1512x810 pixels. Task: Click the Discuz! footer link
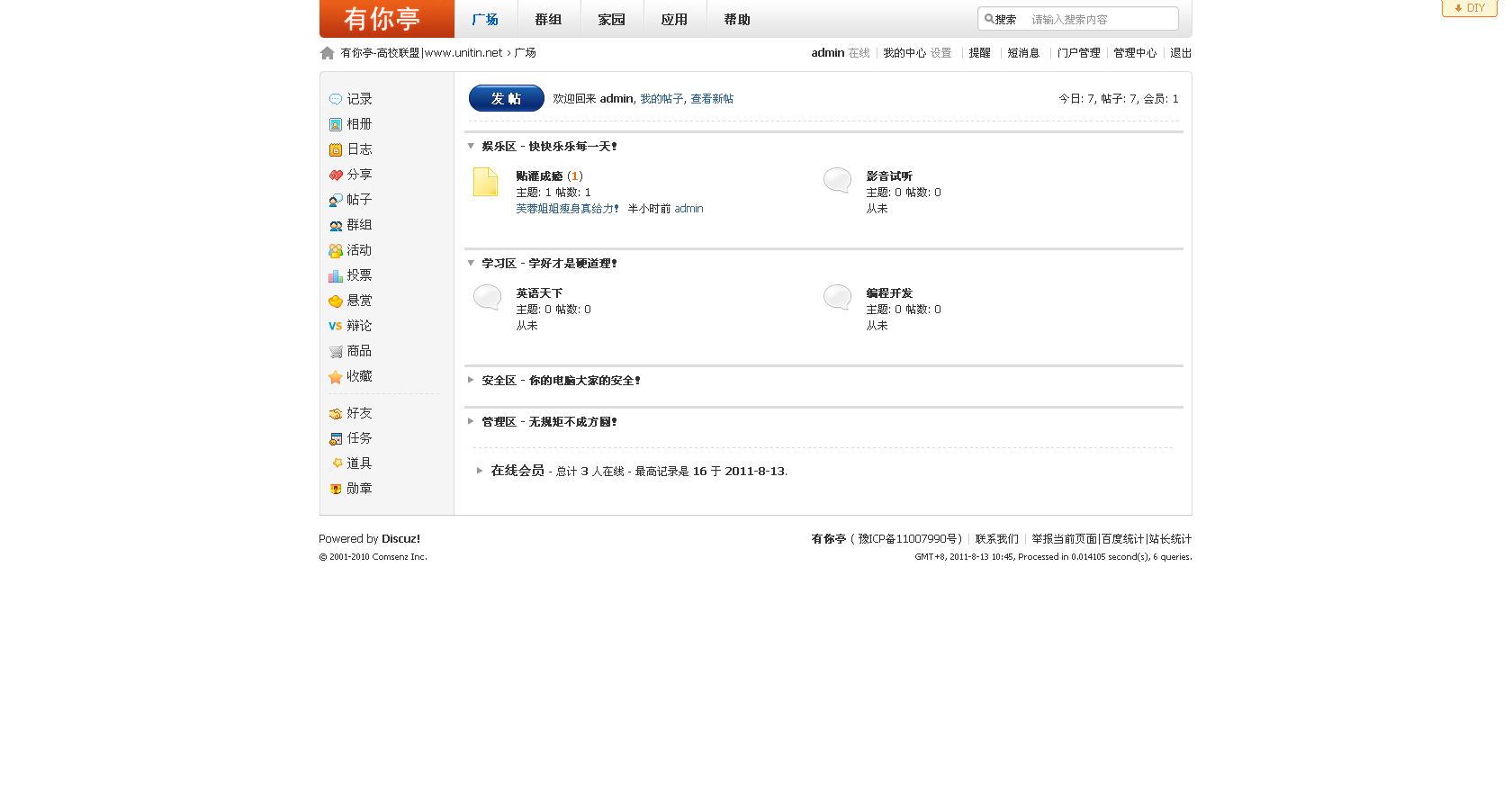tap(400, 539)
